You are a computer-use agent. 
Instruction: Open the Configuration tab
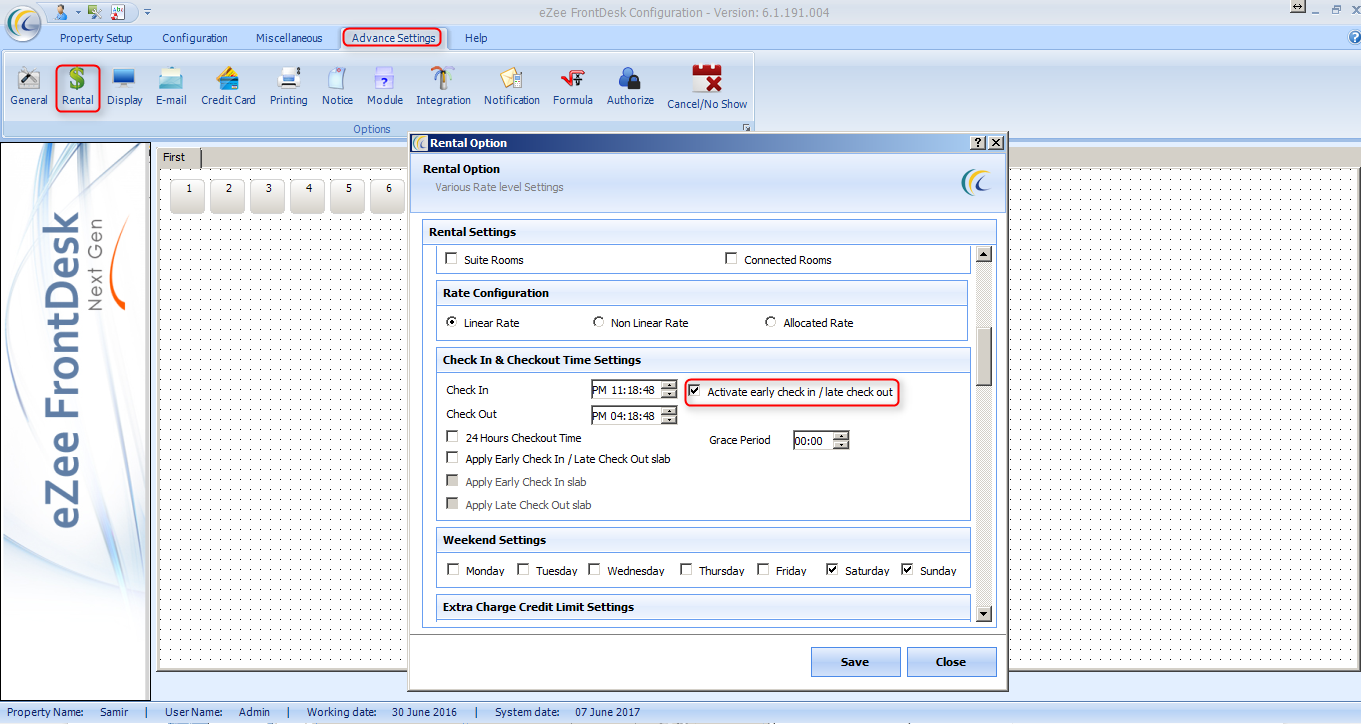[195, 38]
